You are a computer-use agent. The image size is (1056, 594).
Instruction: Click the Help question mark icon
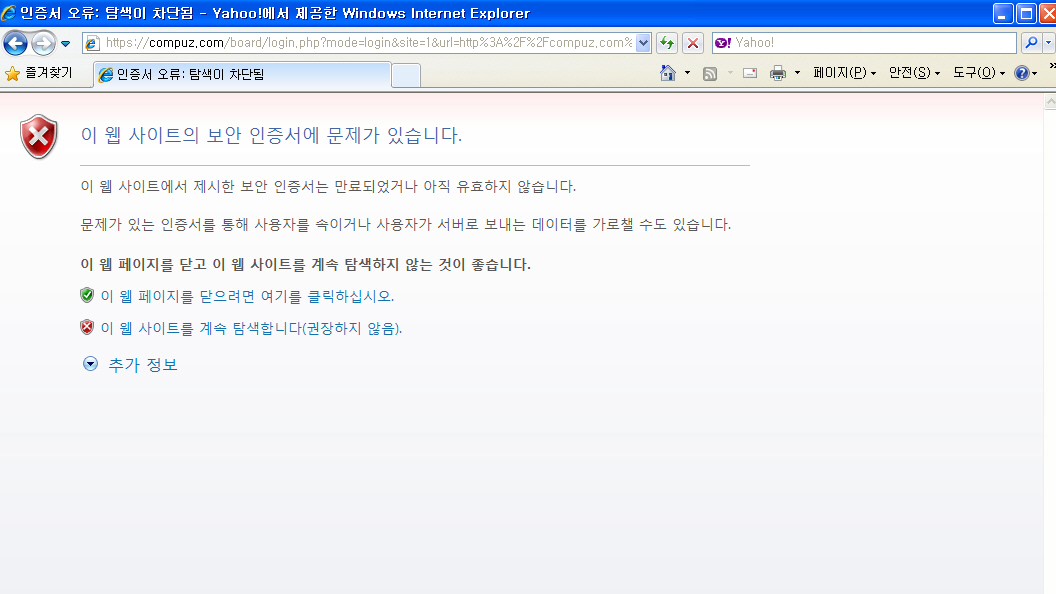[1021, 73]
